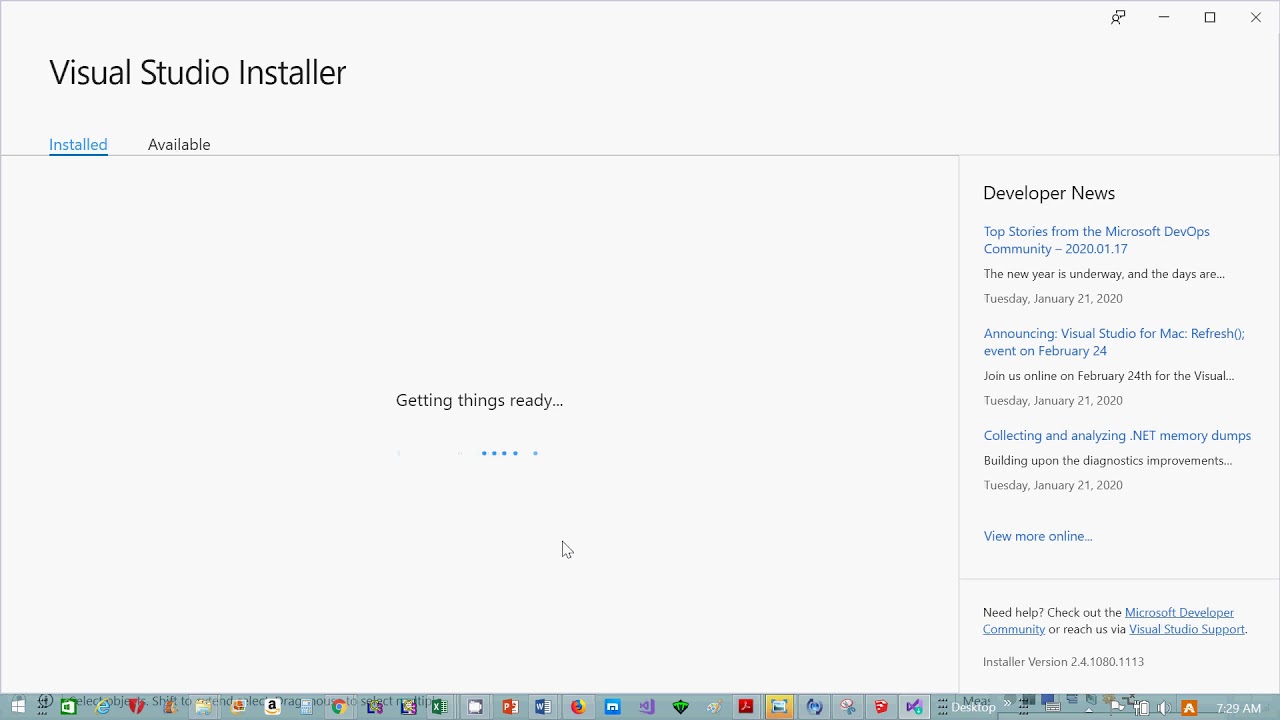Launch Google Chrome from taskbar
The image size is (1280, 720).
(x=339, y=707)
